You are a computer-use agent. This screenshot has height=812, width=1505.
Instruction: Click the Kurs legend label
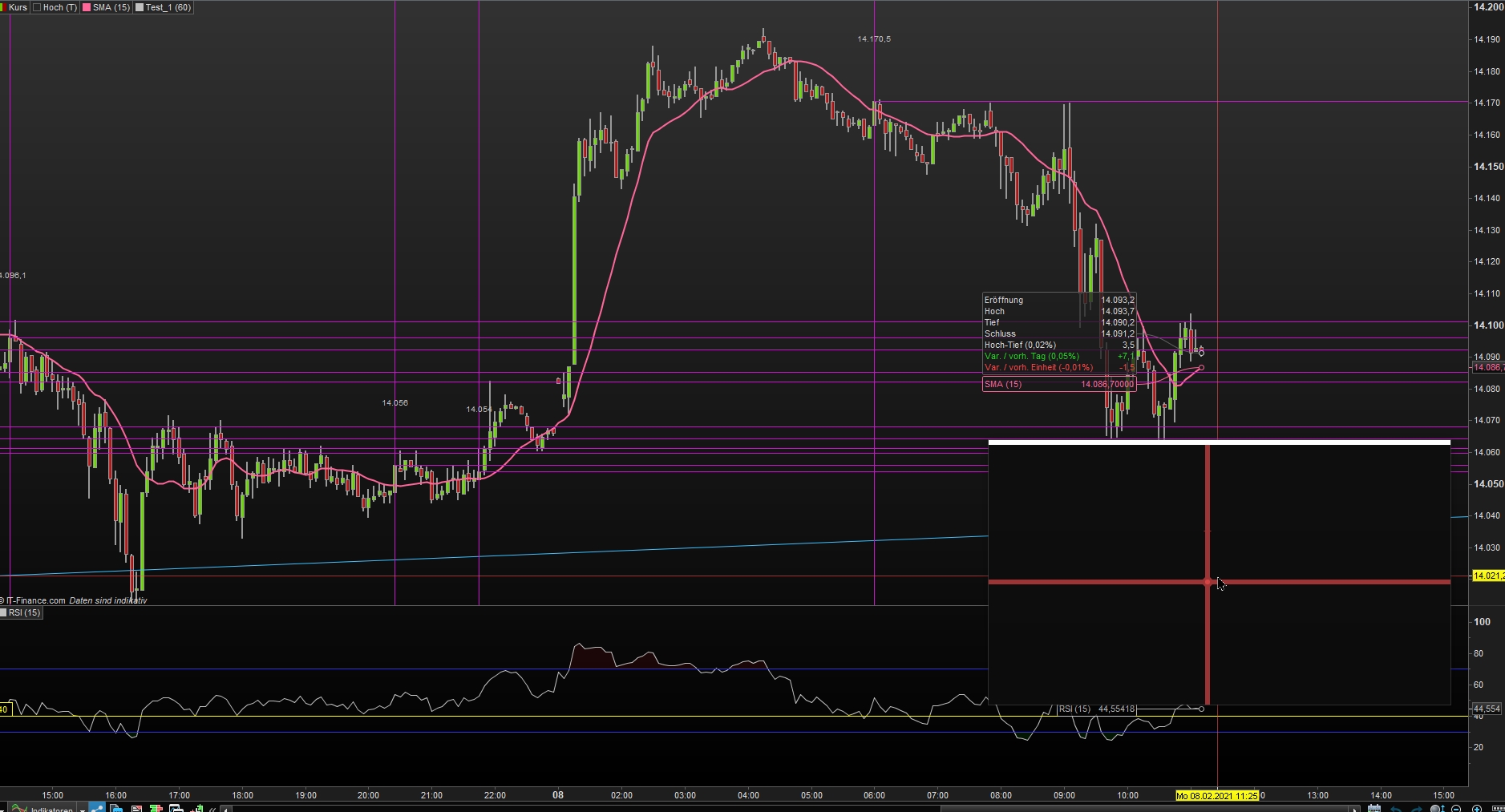(x=18, y=7)
